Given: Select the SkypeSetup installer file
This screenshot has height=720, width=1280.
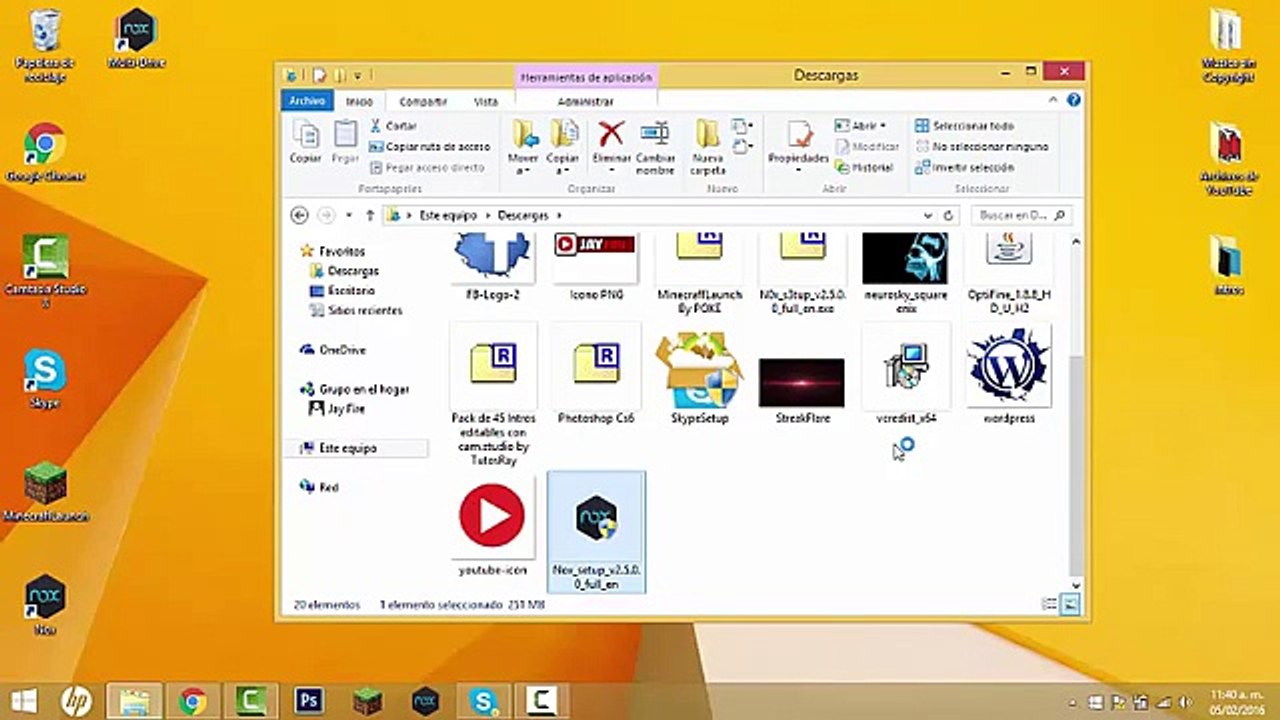Looking at the screenshot, I should click(700, 375).
